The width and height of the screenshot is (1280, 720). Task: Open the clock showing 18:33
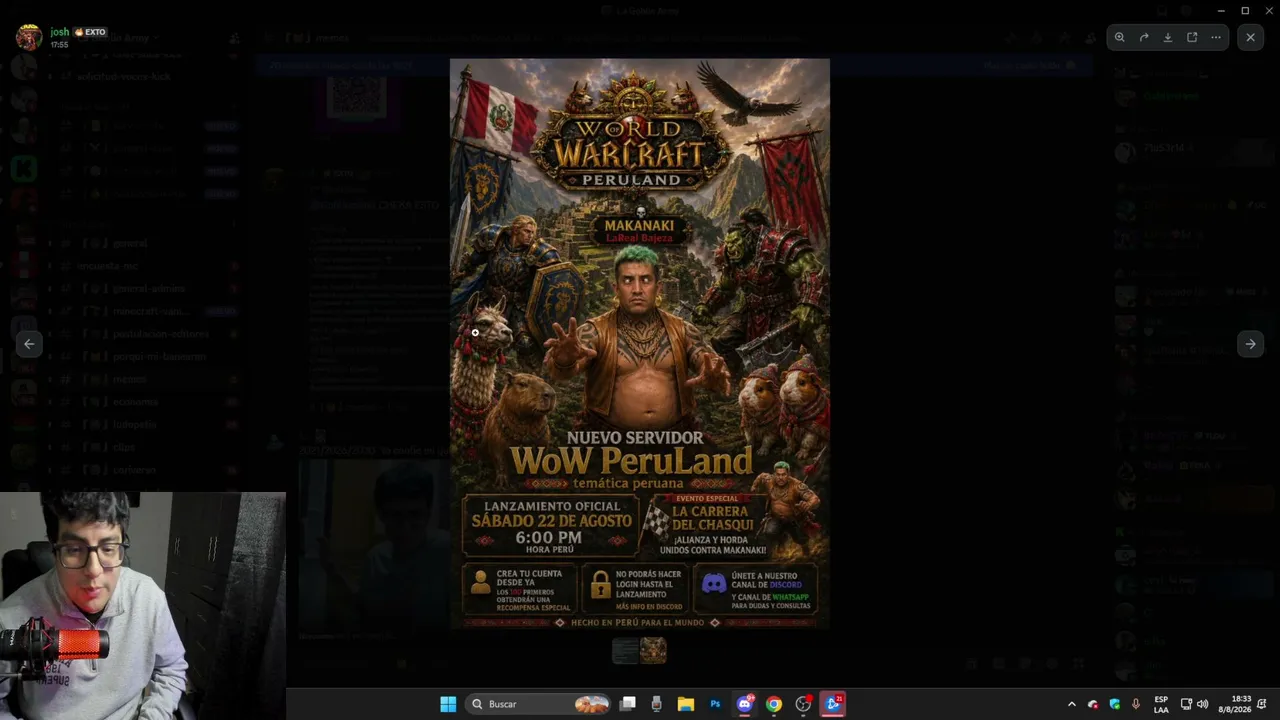[x=1236, y=704]
